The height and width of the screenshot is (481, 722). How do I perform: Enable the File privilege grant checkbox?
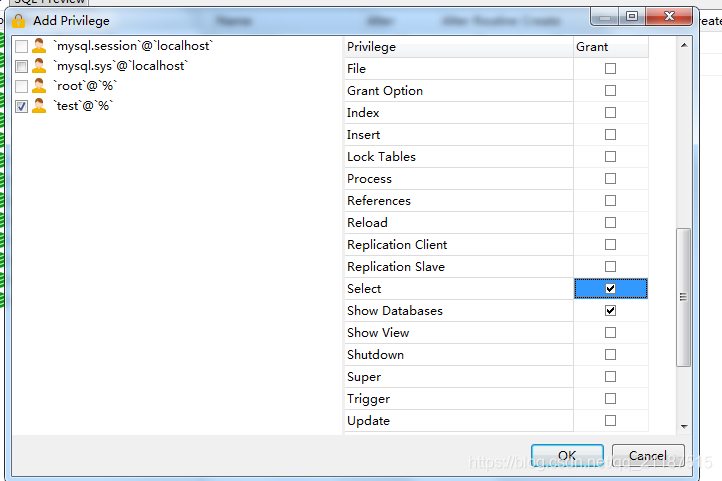[x=610, y=69]
